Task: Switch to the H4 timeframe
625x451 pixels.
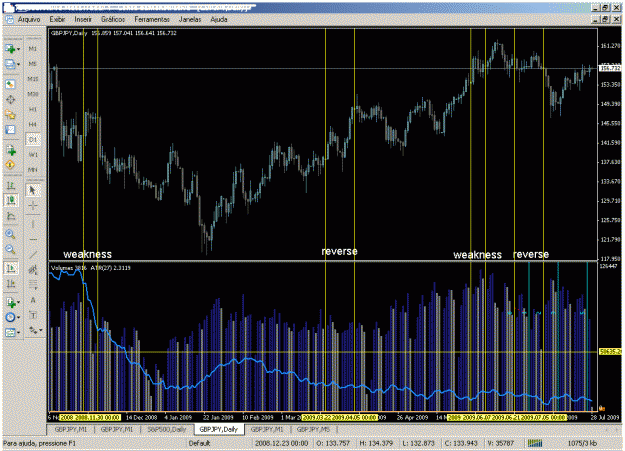Action: click(33, 124)
